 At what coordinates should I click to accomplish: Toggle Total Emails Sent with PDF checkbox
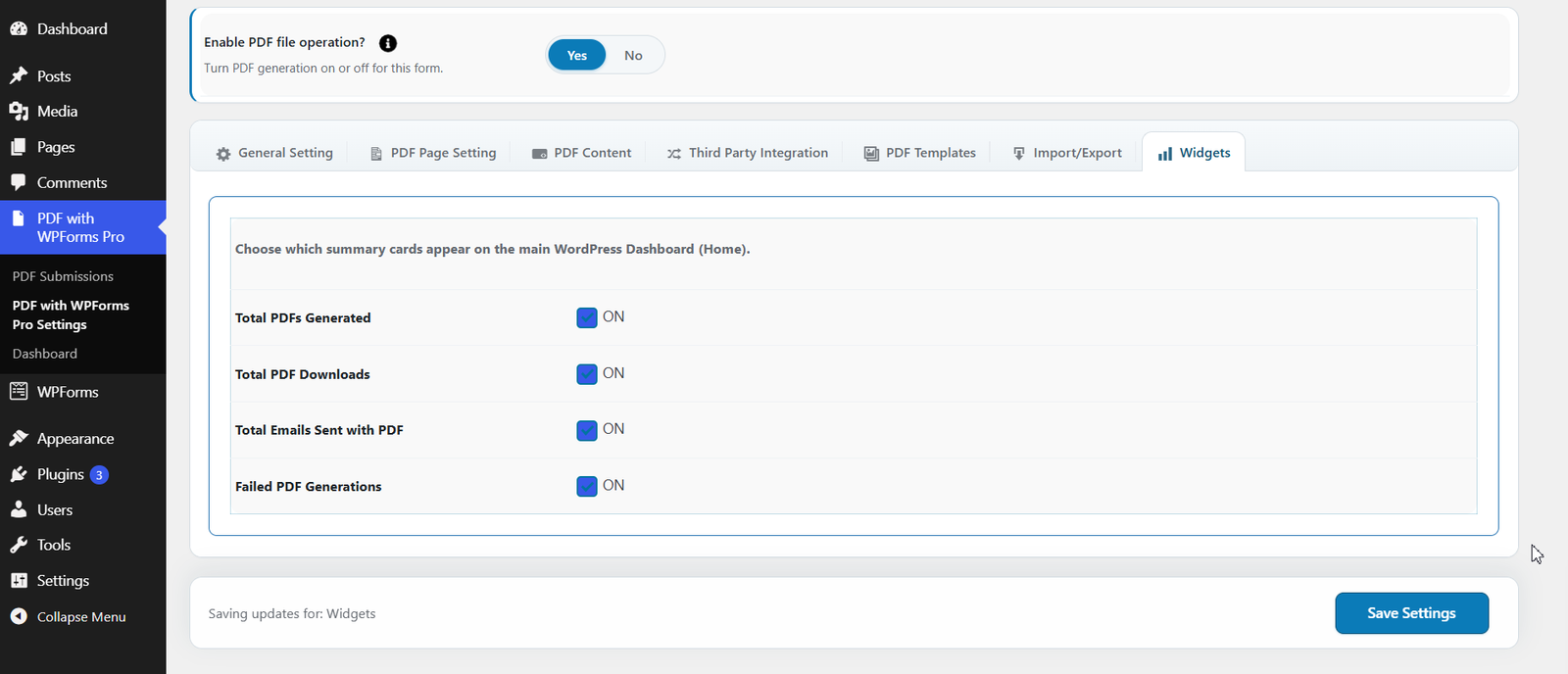[587, 430]
